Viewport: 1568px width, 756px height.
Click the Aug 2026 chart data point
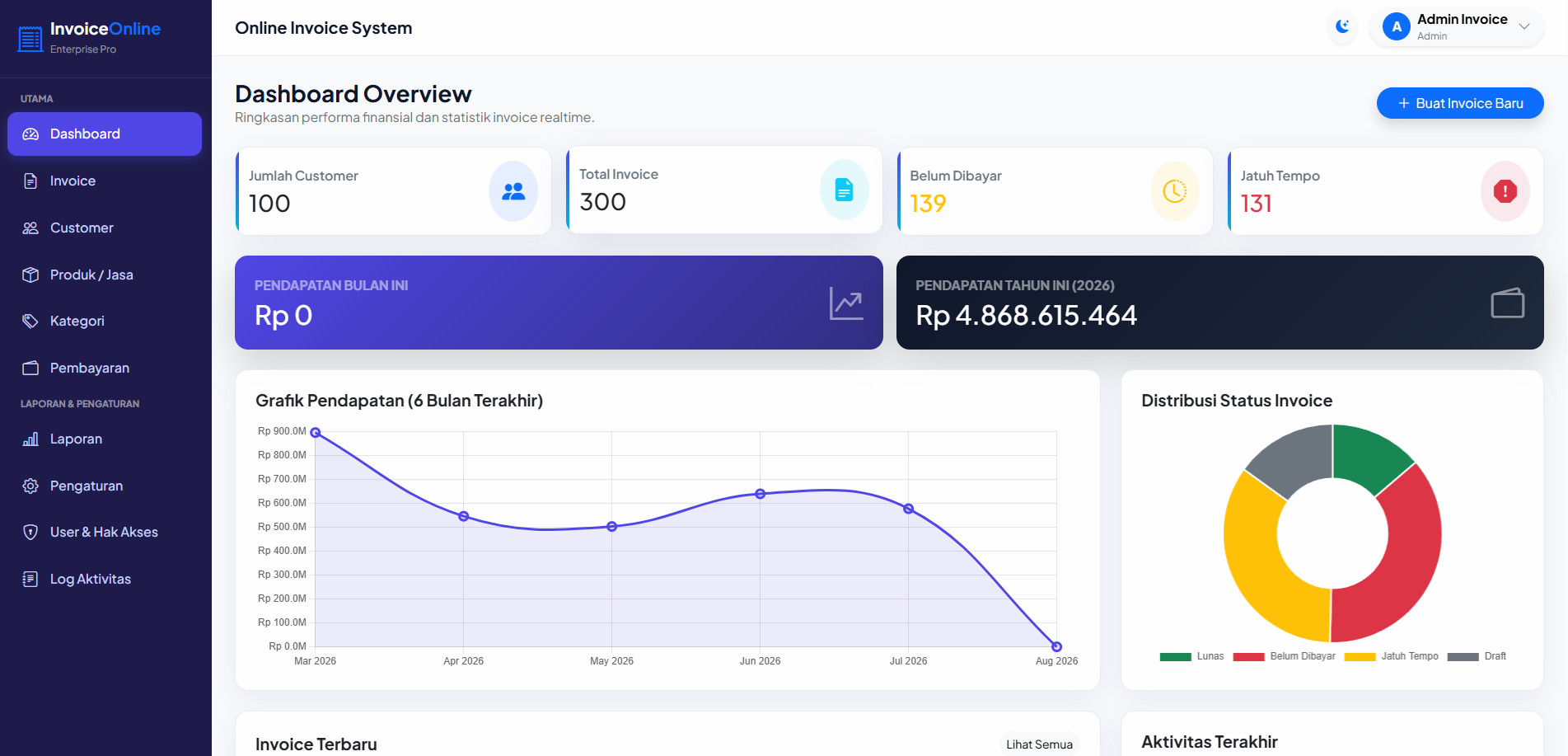click(x=1057, y=647)
